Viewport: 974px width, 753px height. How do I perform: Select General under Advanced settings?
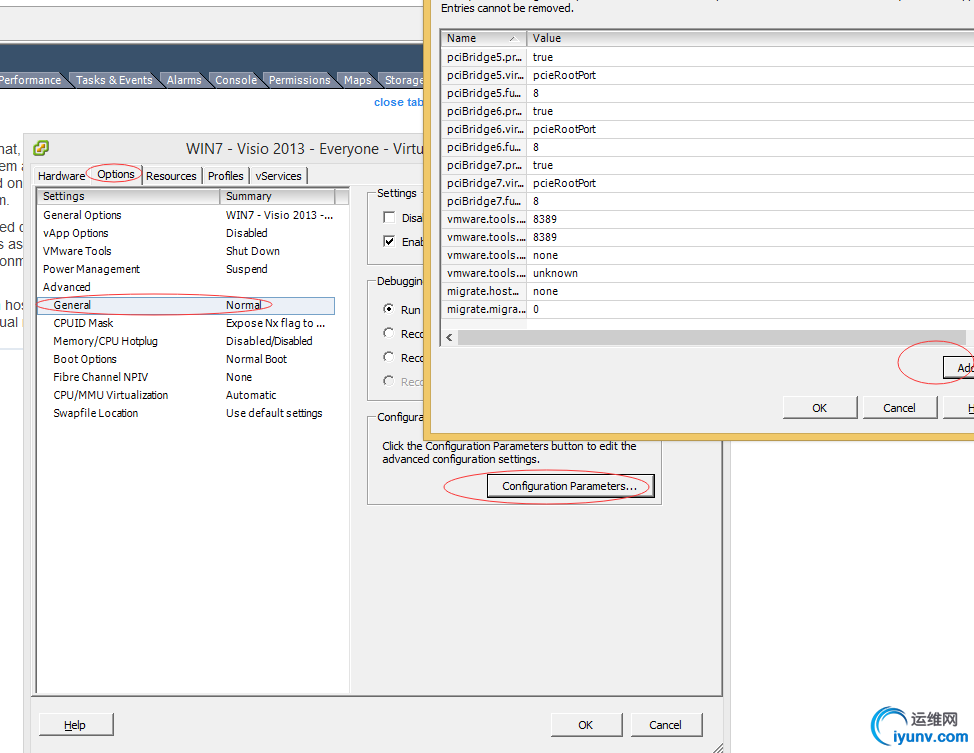click(x=186, y=305)
